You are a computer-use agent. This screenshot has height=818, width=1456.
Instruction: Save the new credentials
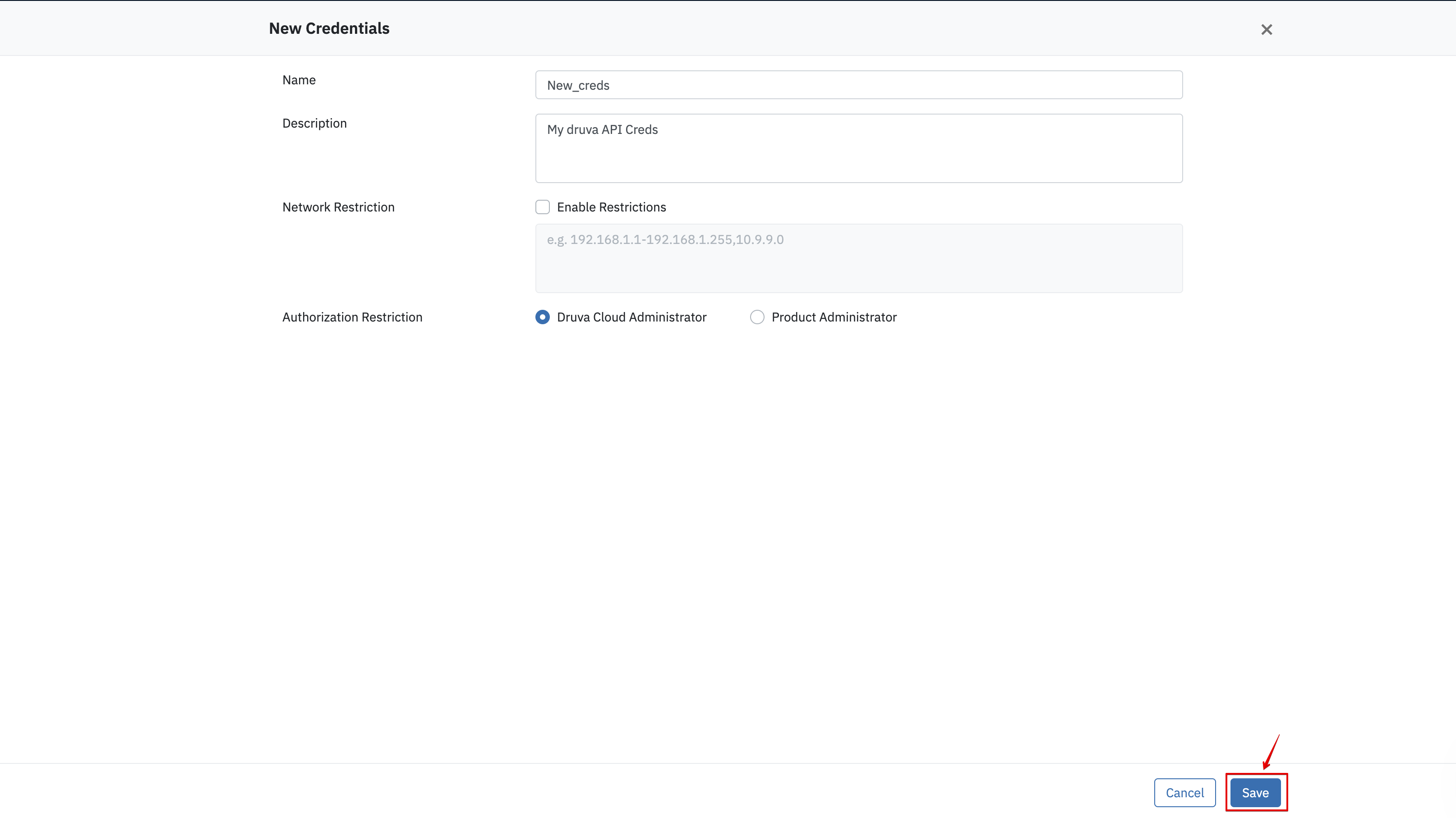[x=1255, y=793]
